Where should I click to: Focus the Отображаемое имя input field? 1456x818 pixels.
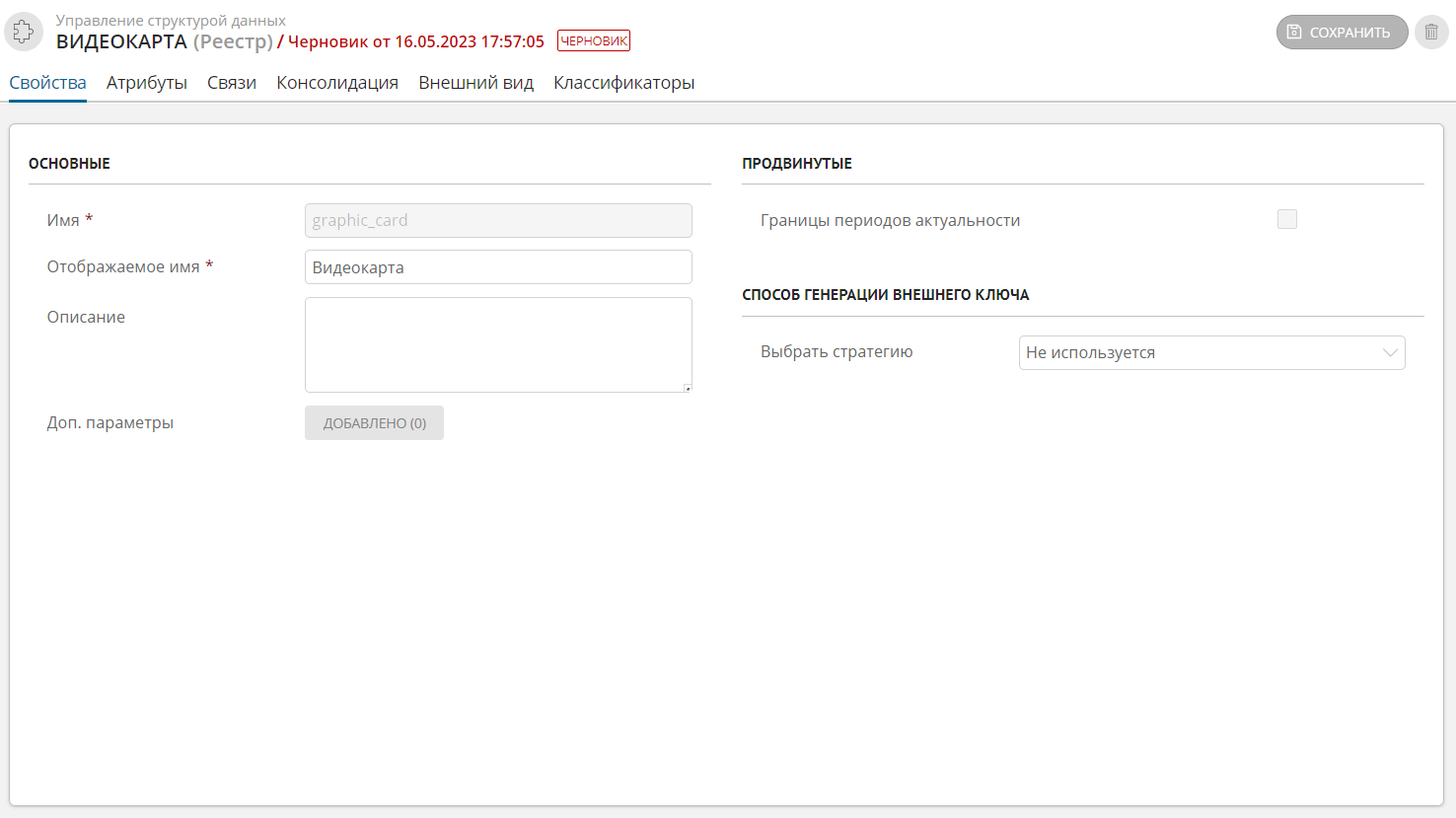pos(498,267)
